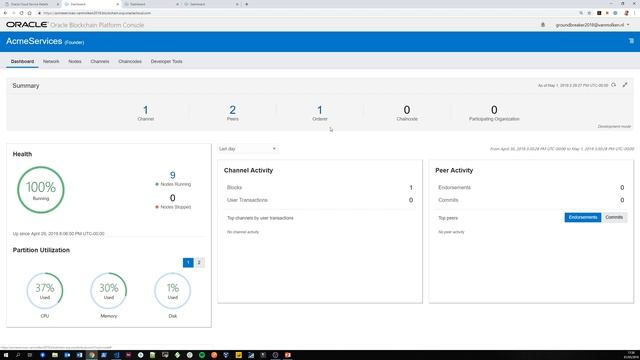640x360 pixels.
Task: Click the Blocks row in Channel Activity
Action: point(320,187)
